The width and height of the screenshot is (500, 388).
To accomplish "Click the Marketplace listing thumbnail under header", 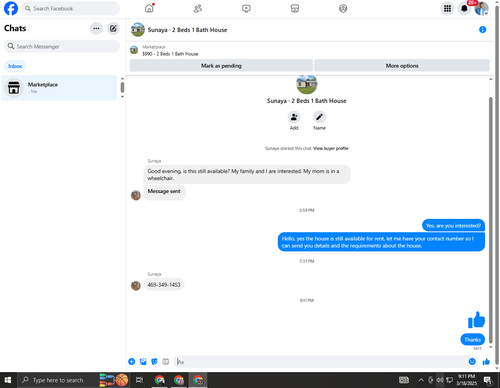I will click(x=134, y=50).
